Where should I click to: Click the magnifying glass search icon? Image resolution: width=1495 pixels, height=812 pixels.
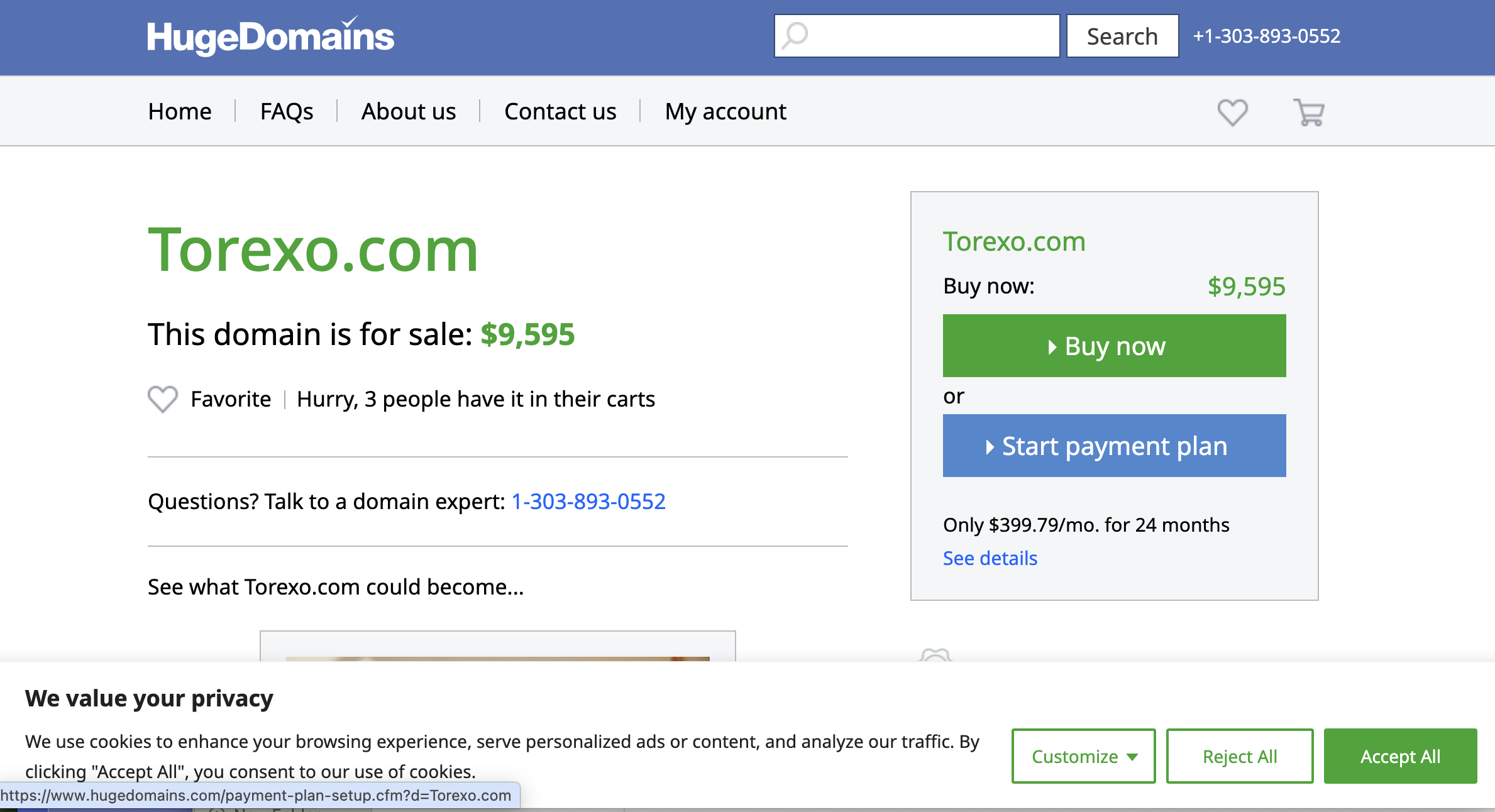coord(795,35)
